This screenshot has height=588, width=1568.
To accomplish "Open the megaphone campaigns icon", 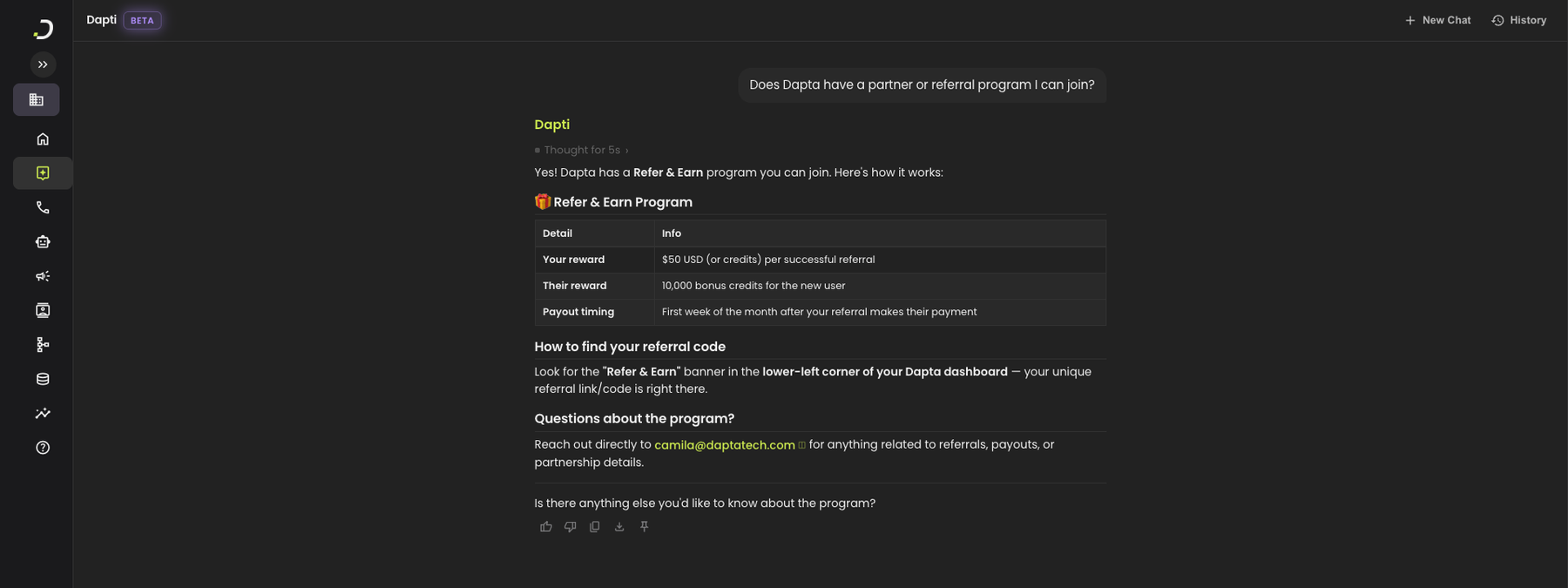I will 43,276.
